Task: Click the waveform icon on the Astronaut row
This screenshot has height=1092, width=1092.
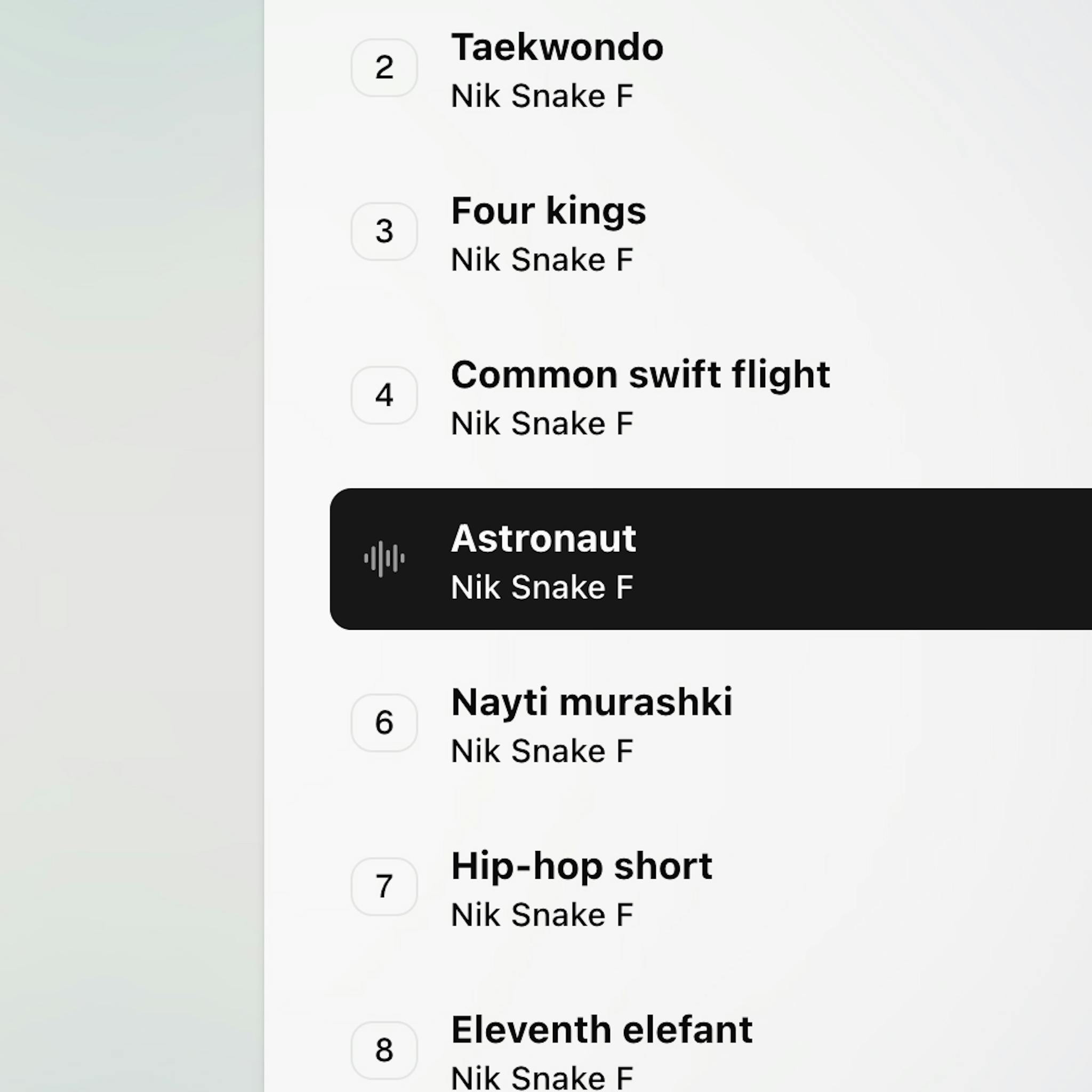Action: click(384, 559)
